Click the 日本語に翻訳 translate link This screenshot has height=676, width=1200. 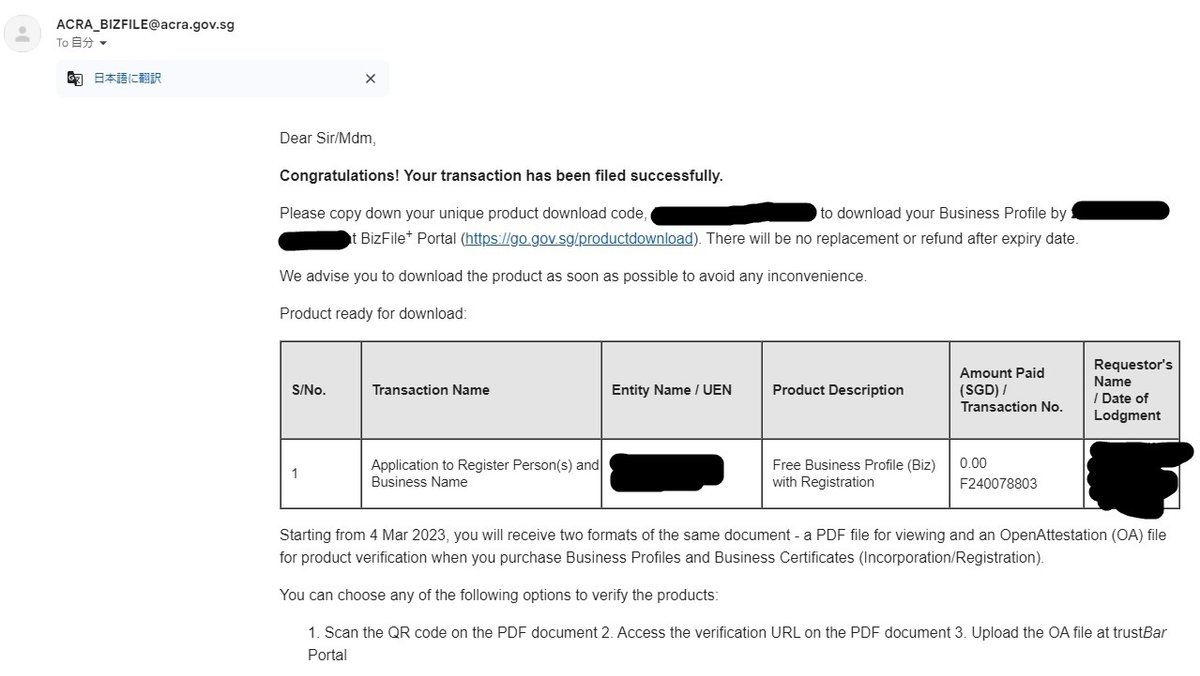pyautogui.click(x=127, y=78)
